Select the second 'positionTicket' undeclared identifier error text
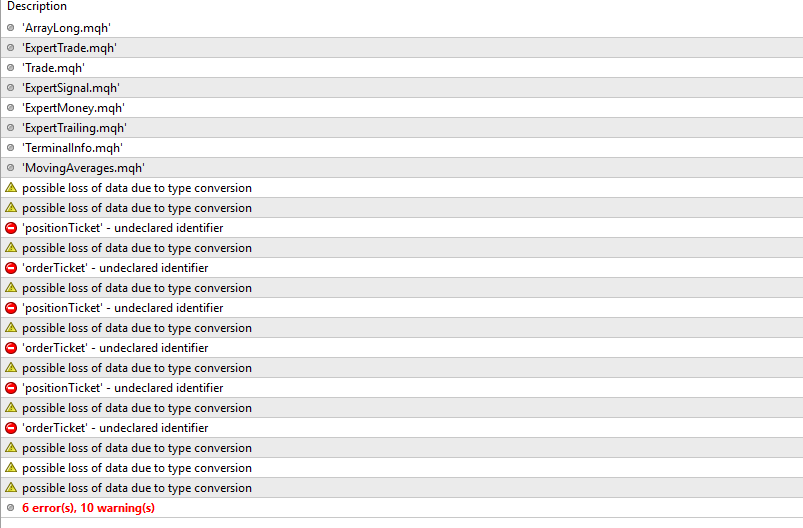 point(123,308)
